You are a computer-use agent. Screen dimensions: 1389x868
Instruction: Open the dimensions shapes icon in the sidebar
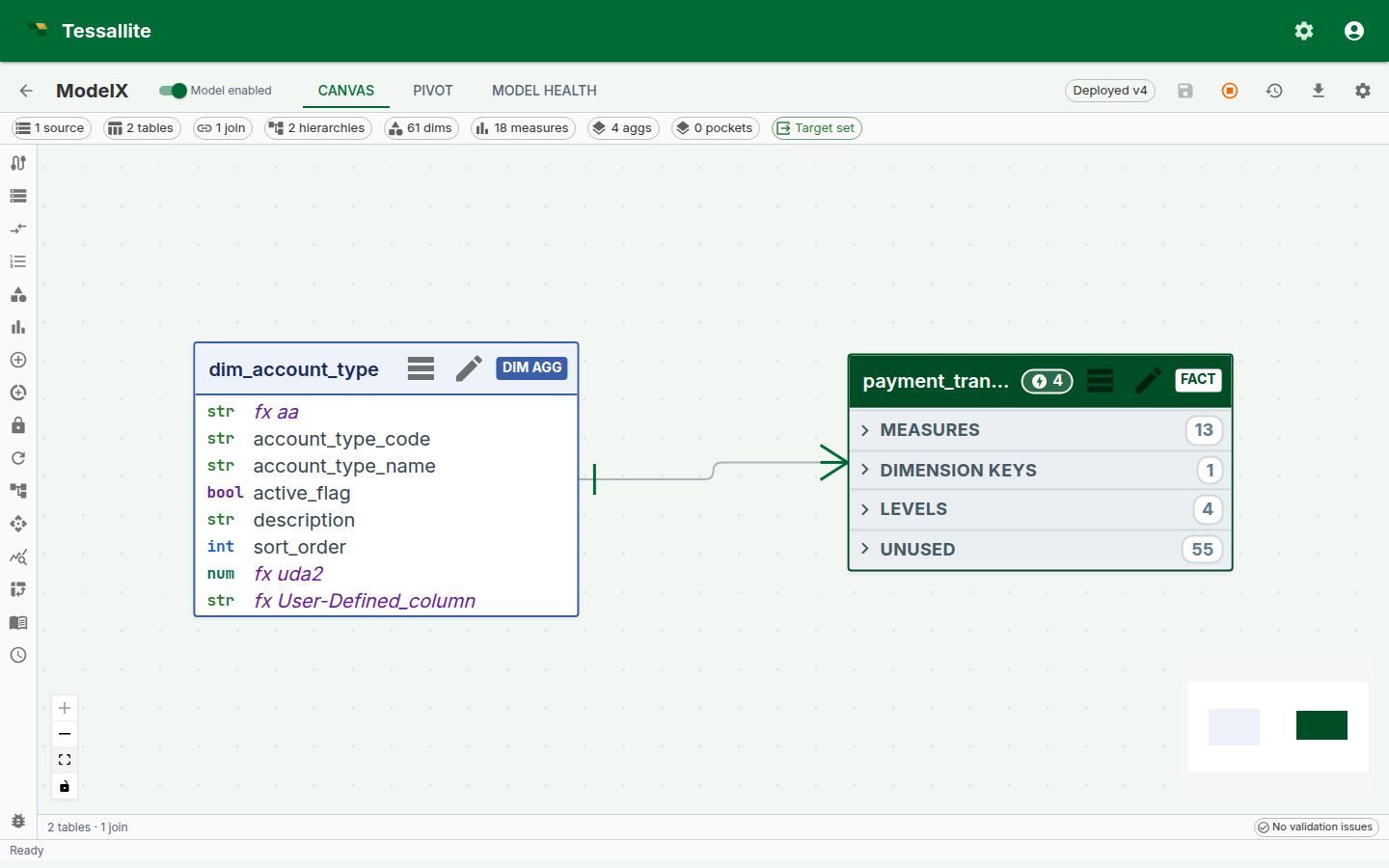pos(18,294)
